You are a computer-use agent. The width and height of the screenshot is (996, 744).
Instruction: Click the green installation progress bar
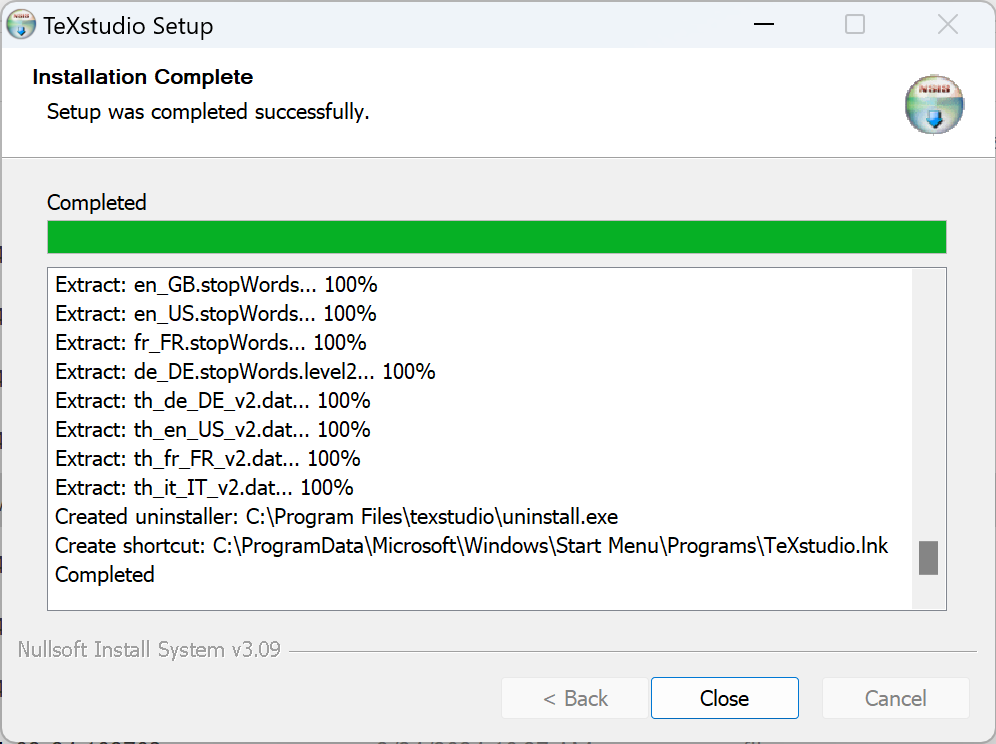(496, 237)
